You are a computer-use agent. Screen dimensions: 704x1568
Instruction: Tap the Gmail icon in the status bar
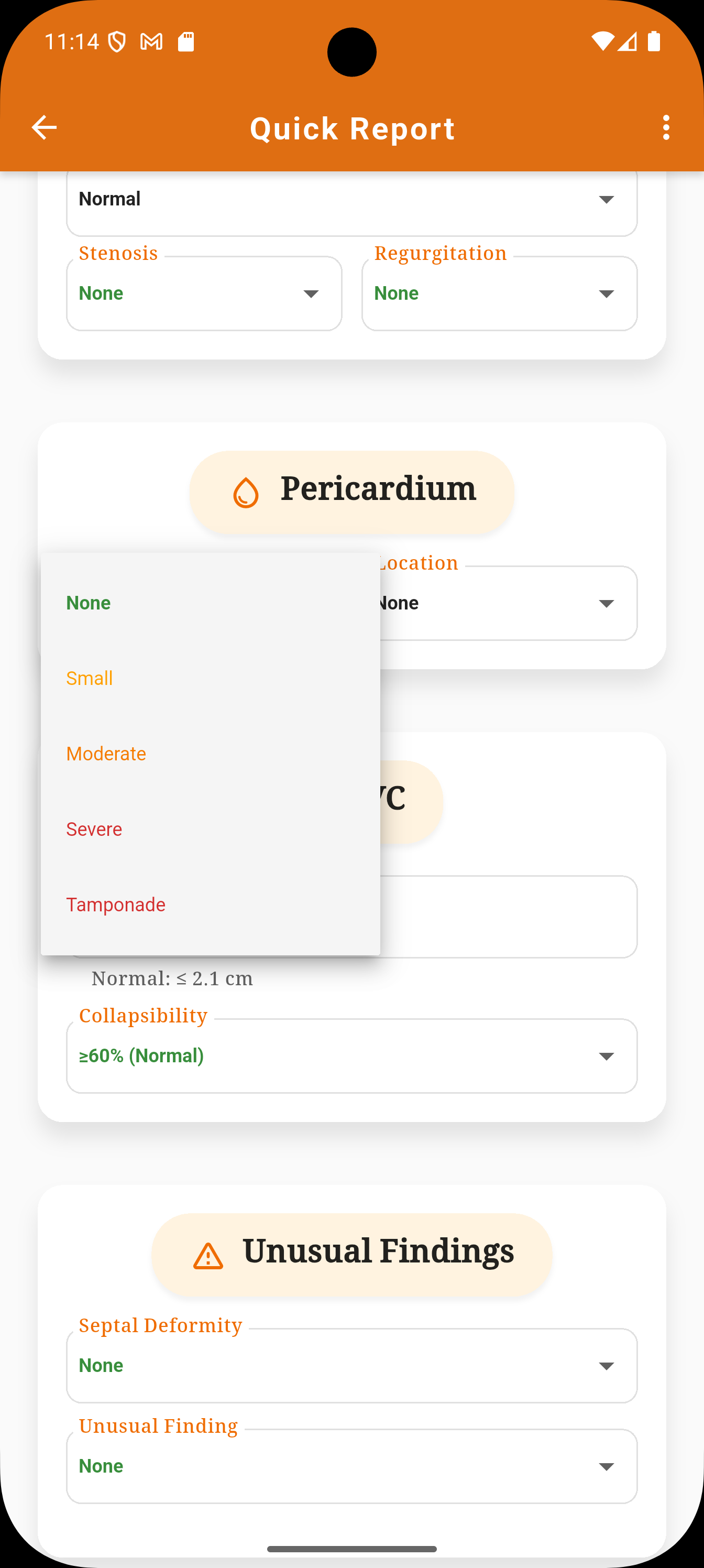151,41
